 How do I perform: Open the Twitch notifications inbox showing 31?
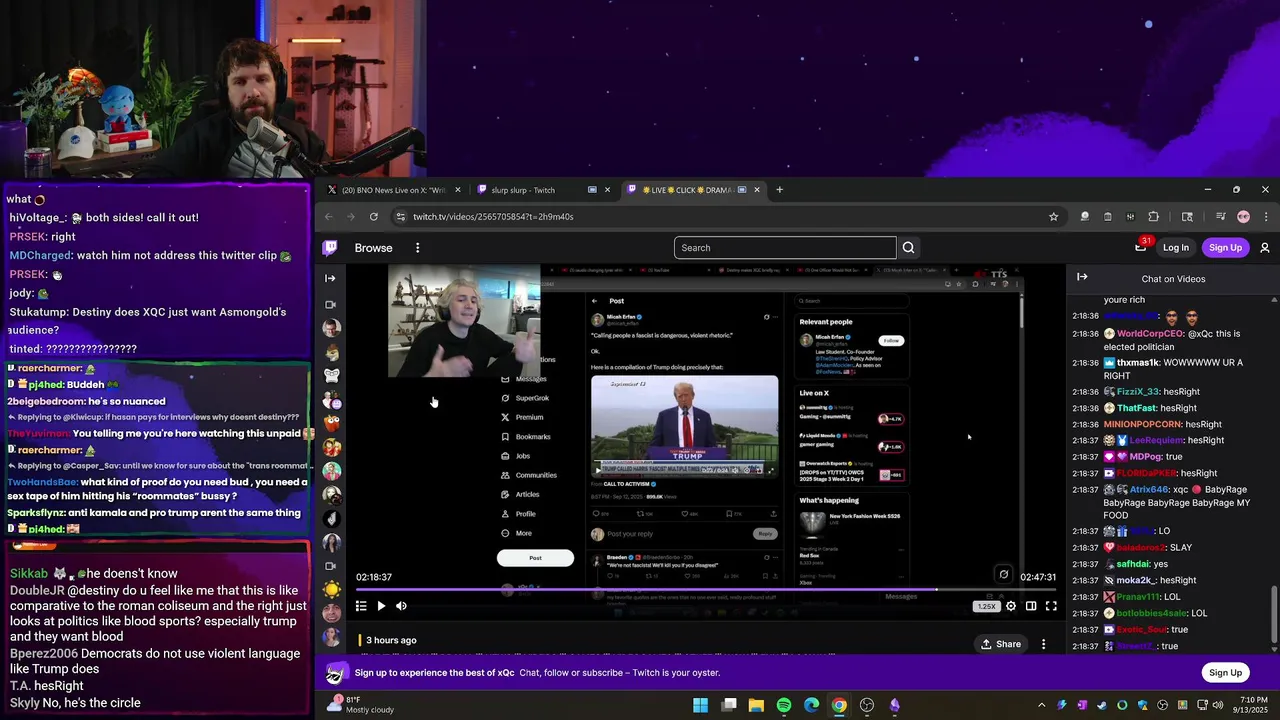(1141, 247)
